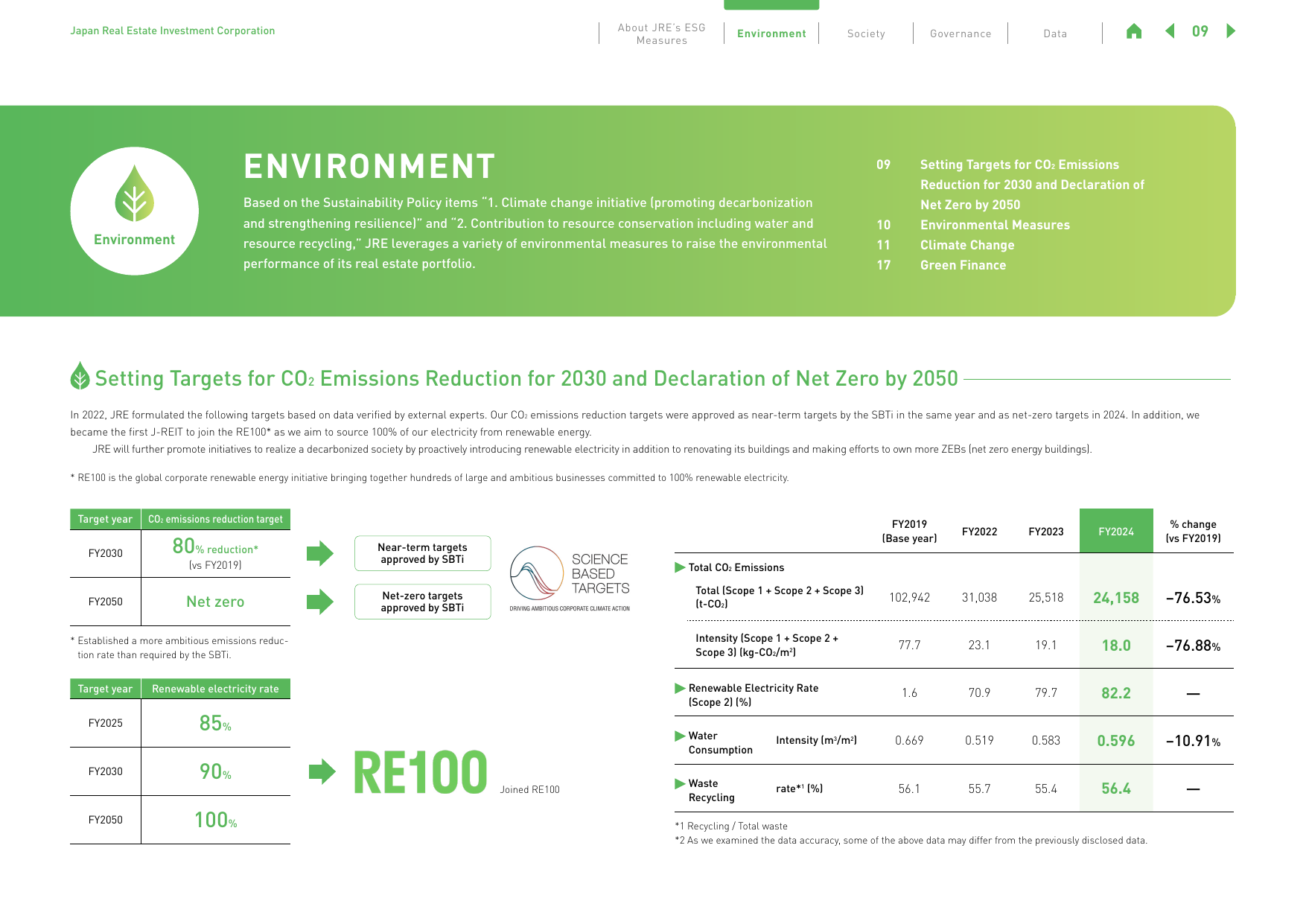1306x924 pixels.
Task: Click the −76.88% change value
Action: coord(1193,646)
